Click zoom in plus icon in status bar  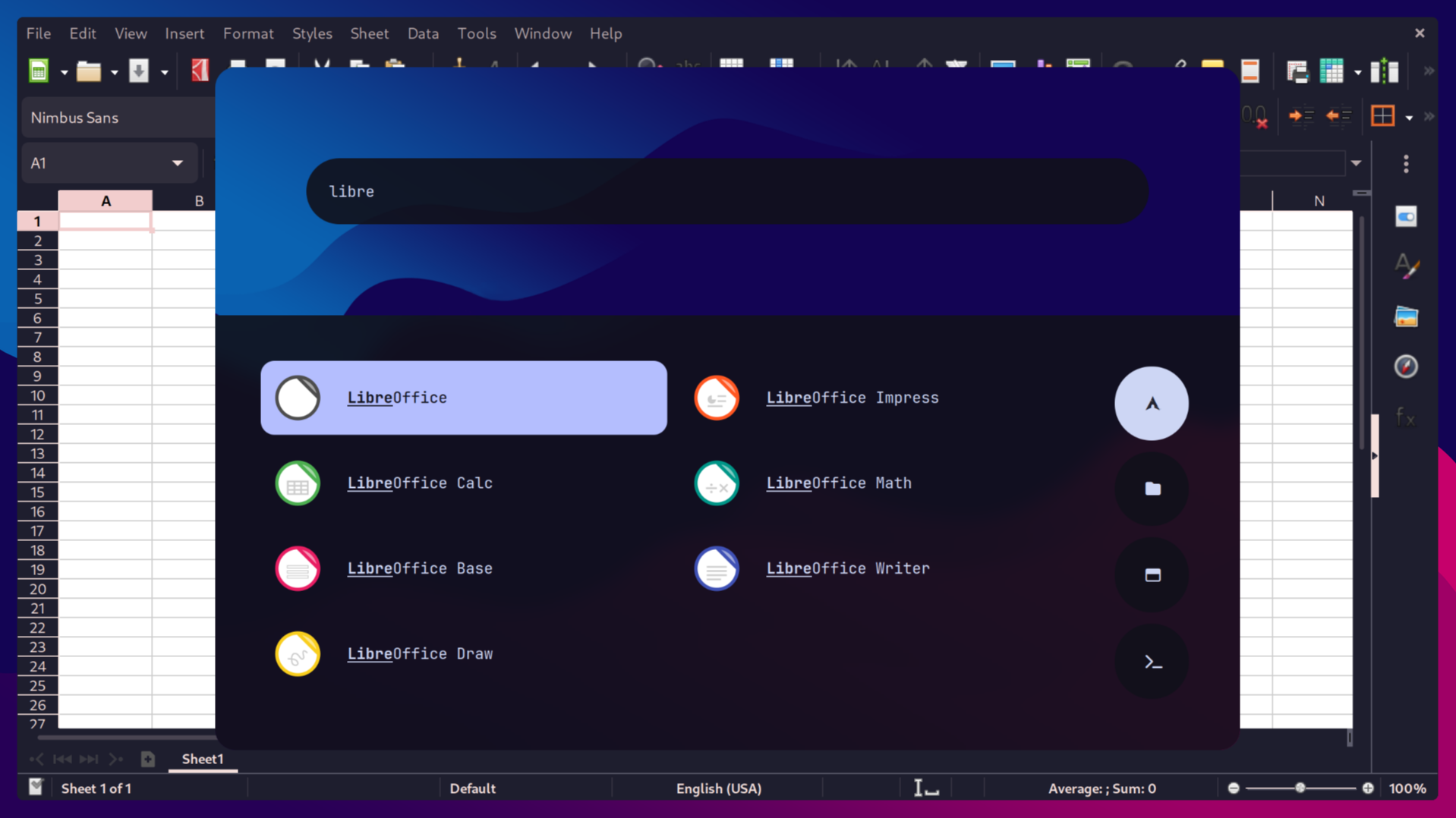point(1368,788)
